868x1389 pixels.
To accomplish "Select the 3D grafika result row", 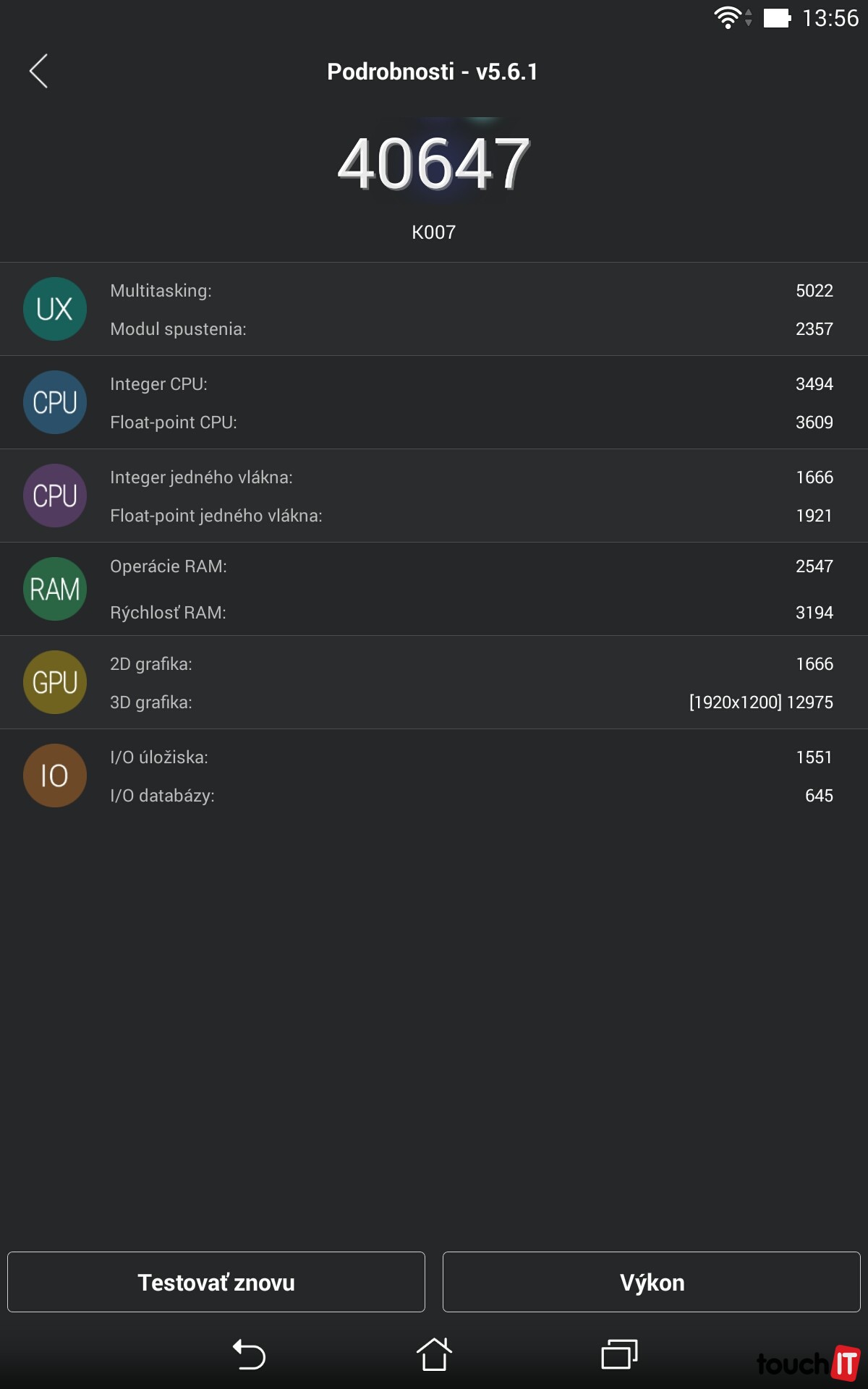I will pyautogui.click(x=470, y=702).
